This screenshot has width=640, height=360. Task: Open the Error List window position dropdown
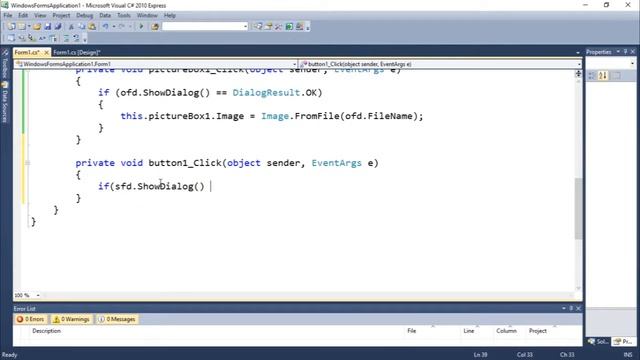pos(564,308)
